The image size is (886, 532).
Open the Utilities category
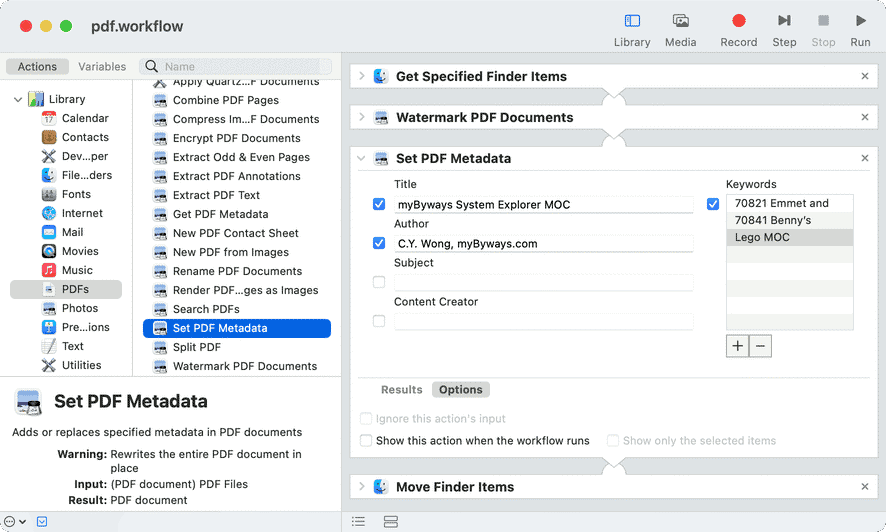click(72, 365)
